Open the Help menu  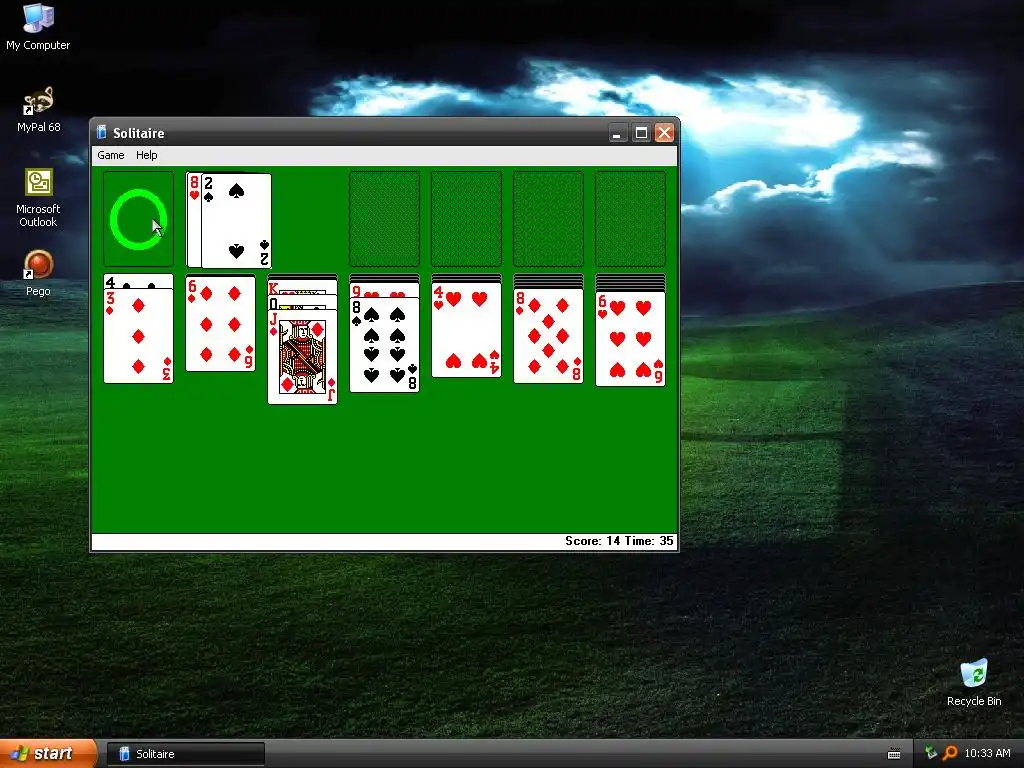coord(146,155)
